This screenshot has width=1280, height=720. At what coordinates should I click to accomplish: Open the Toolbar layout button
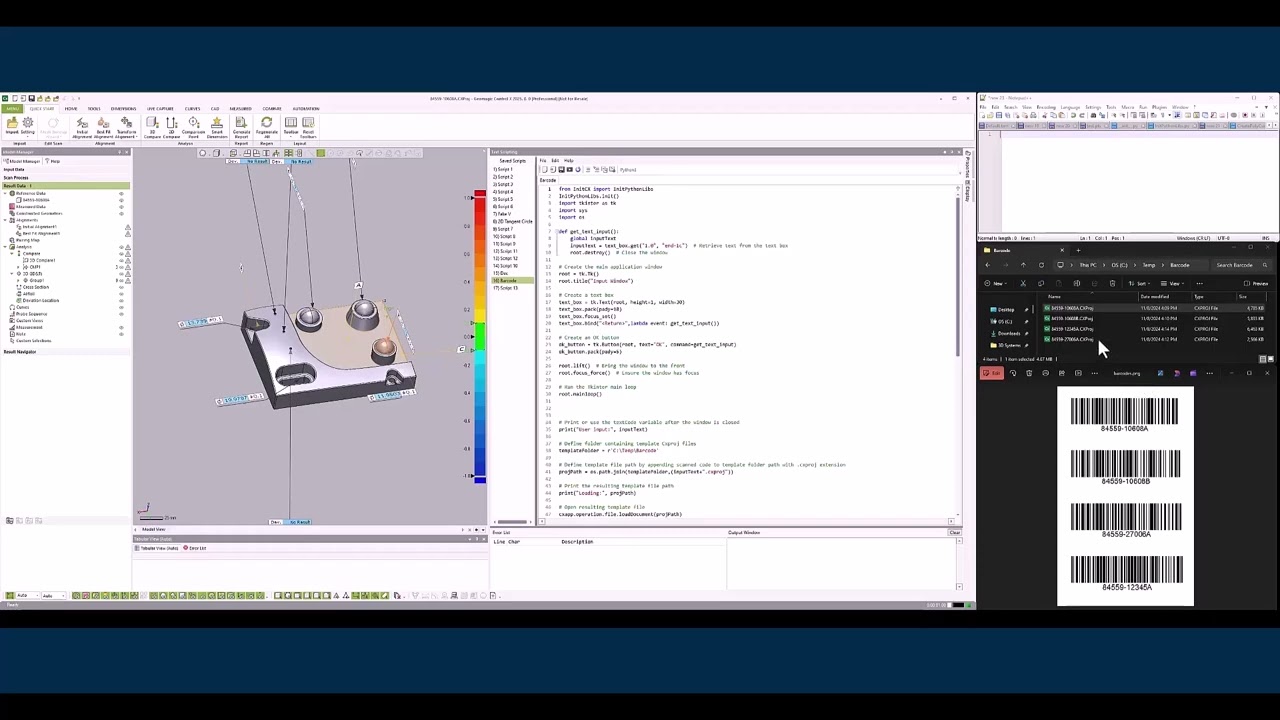[291, 128]
